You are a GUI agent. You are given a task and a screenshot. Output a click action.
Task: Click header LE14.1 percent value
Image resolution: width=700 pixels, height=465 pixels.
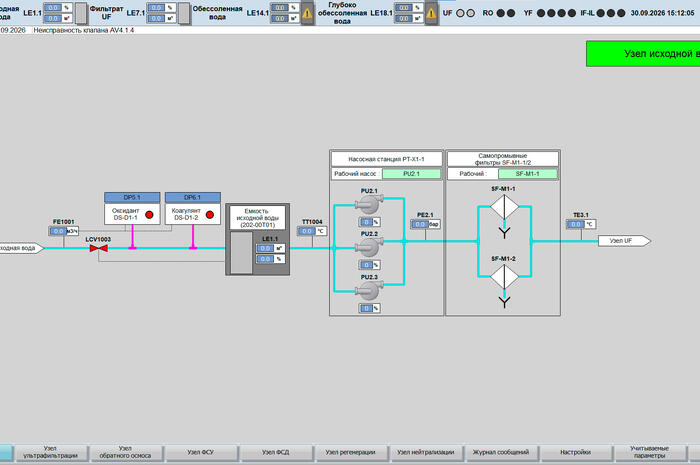click(x=280, y=8)
